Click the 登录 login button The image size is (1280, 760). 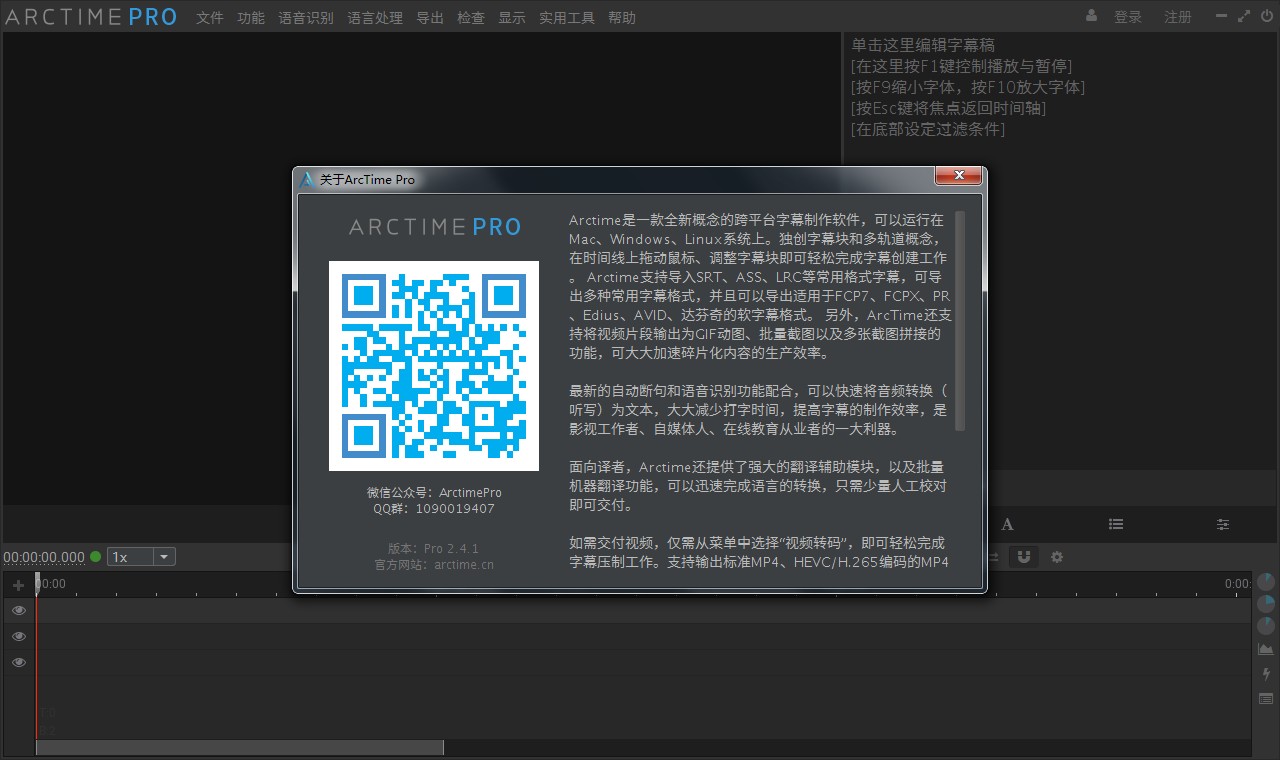(1128, 17)
